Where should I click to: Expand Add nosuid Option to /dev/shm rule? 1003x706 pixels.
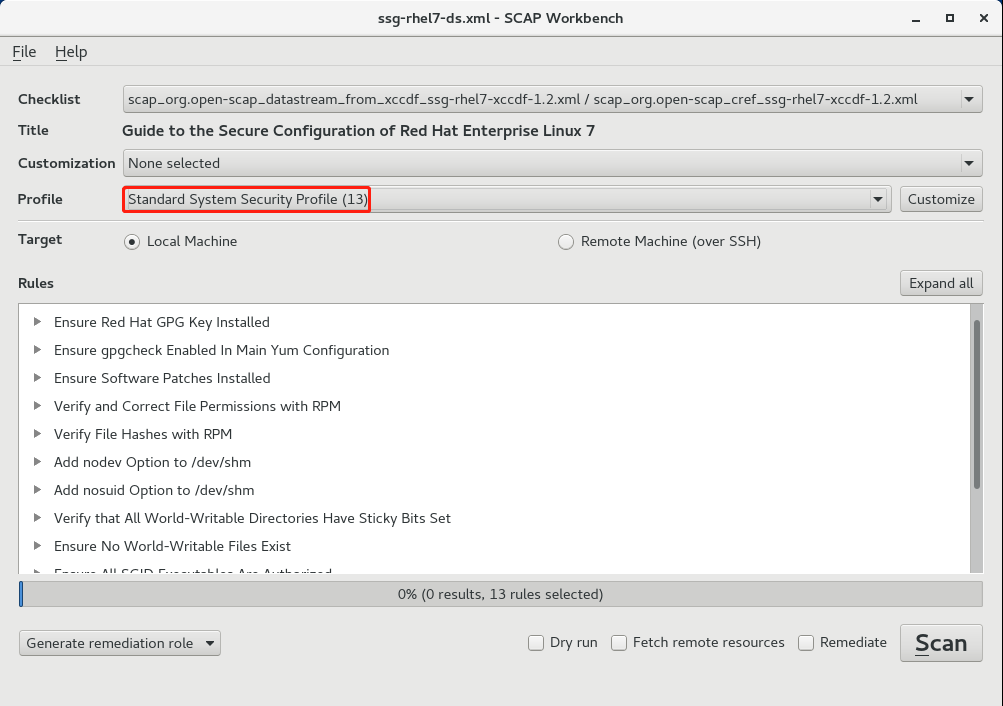38,490
